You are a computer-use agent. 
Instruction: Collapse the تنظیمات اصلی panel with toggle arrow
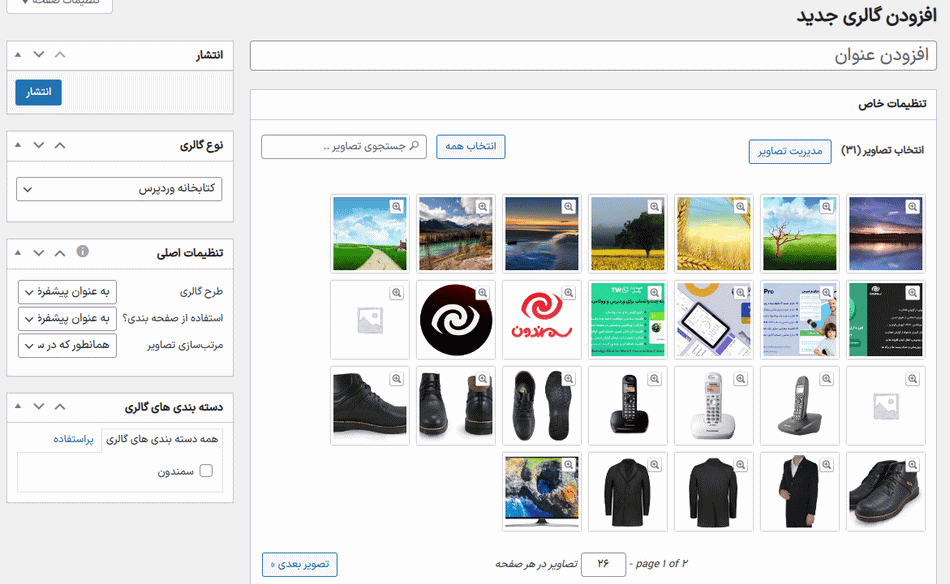18,253
